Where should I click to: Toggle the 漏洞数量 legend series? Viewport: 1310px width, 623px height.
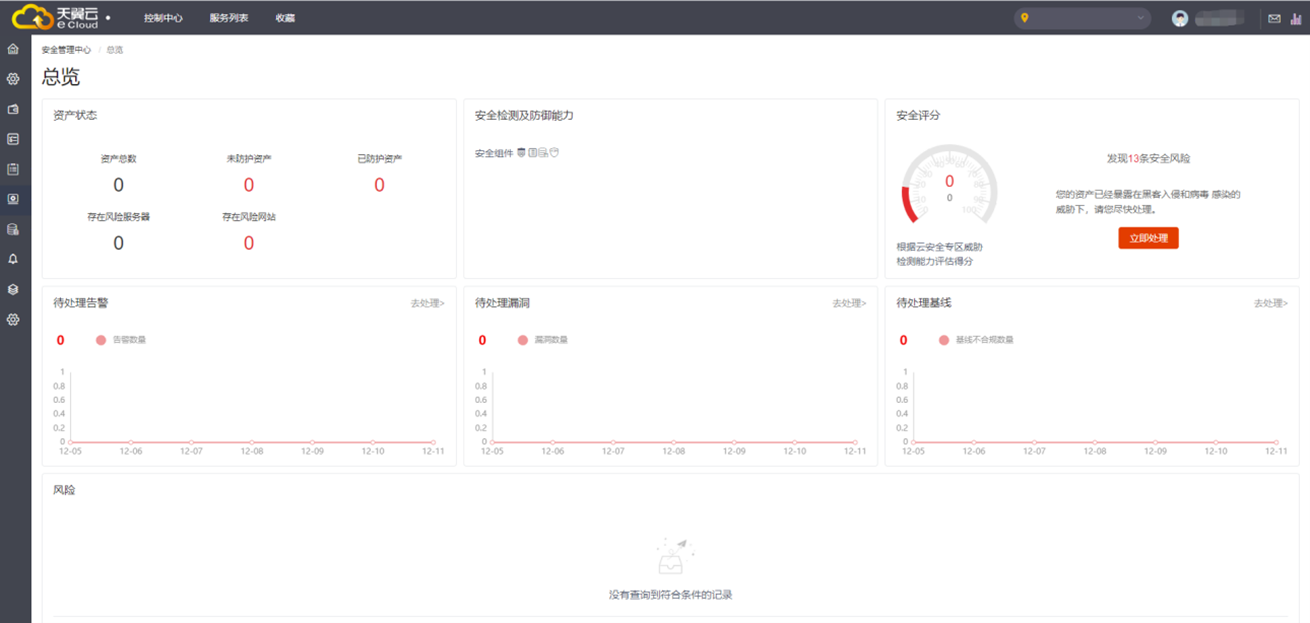[x=542, y=340]
